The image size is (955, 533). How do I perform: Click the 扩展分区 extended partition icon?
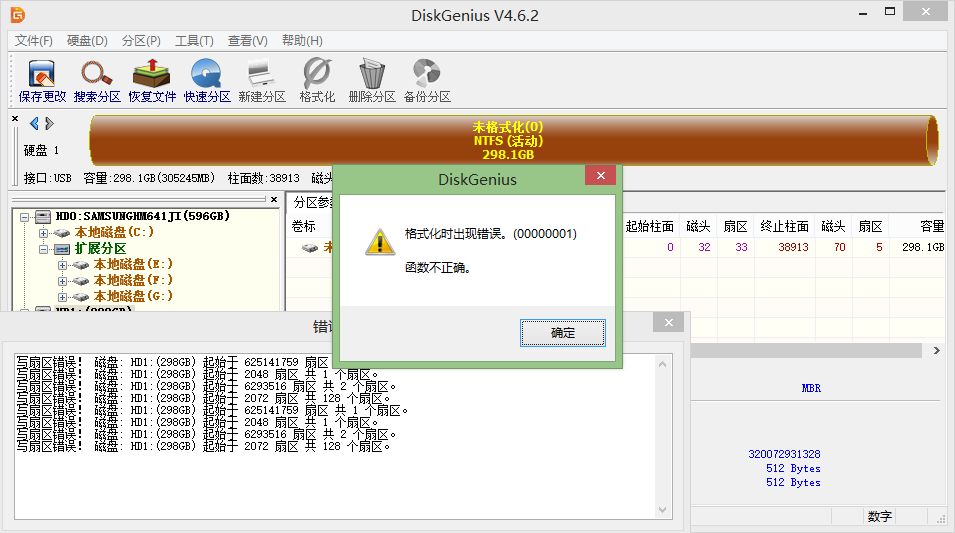pyautogui.click(x=62, y=249)
